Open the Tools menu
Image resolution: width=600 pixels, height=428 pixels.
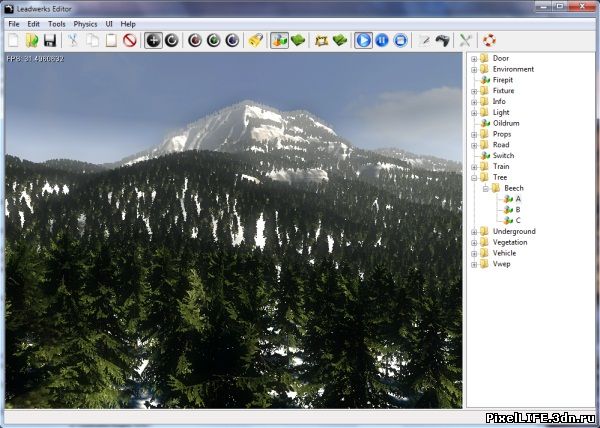click(57, 24)
